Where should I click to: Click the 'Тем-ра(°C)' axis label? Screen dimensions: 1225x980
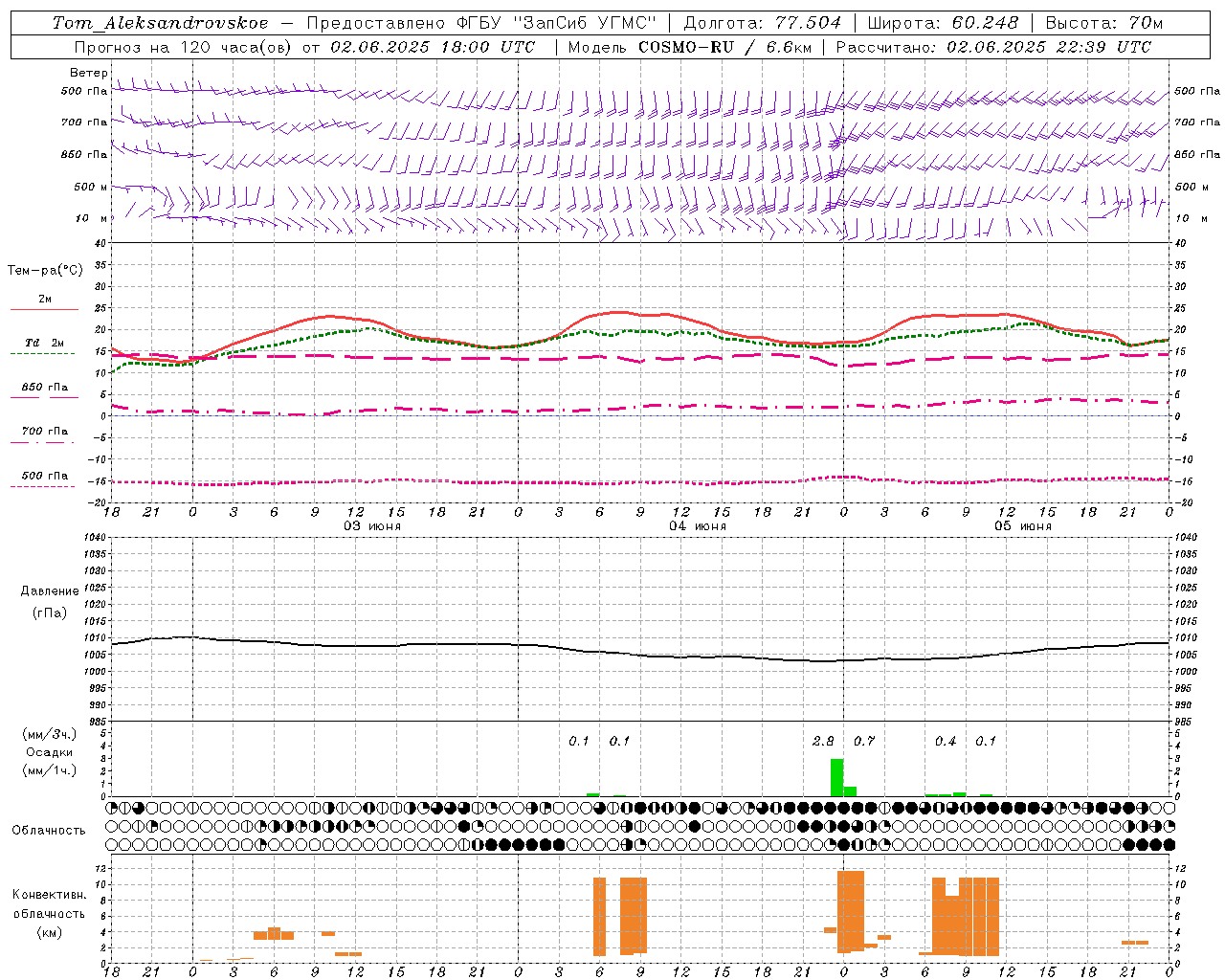click(45, 271)
